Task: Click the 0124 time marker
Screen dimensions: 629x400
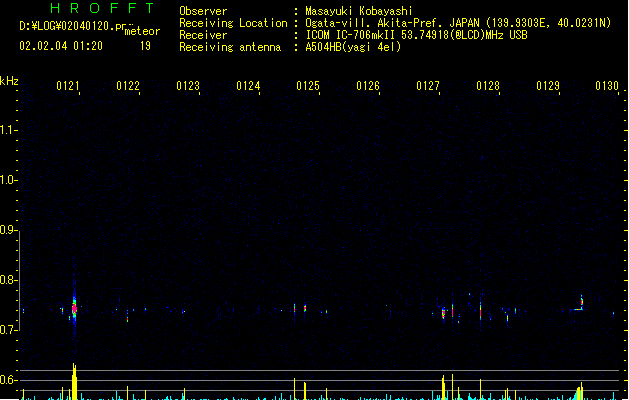Action: coord(248,86)
